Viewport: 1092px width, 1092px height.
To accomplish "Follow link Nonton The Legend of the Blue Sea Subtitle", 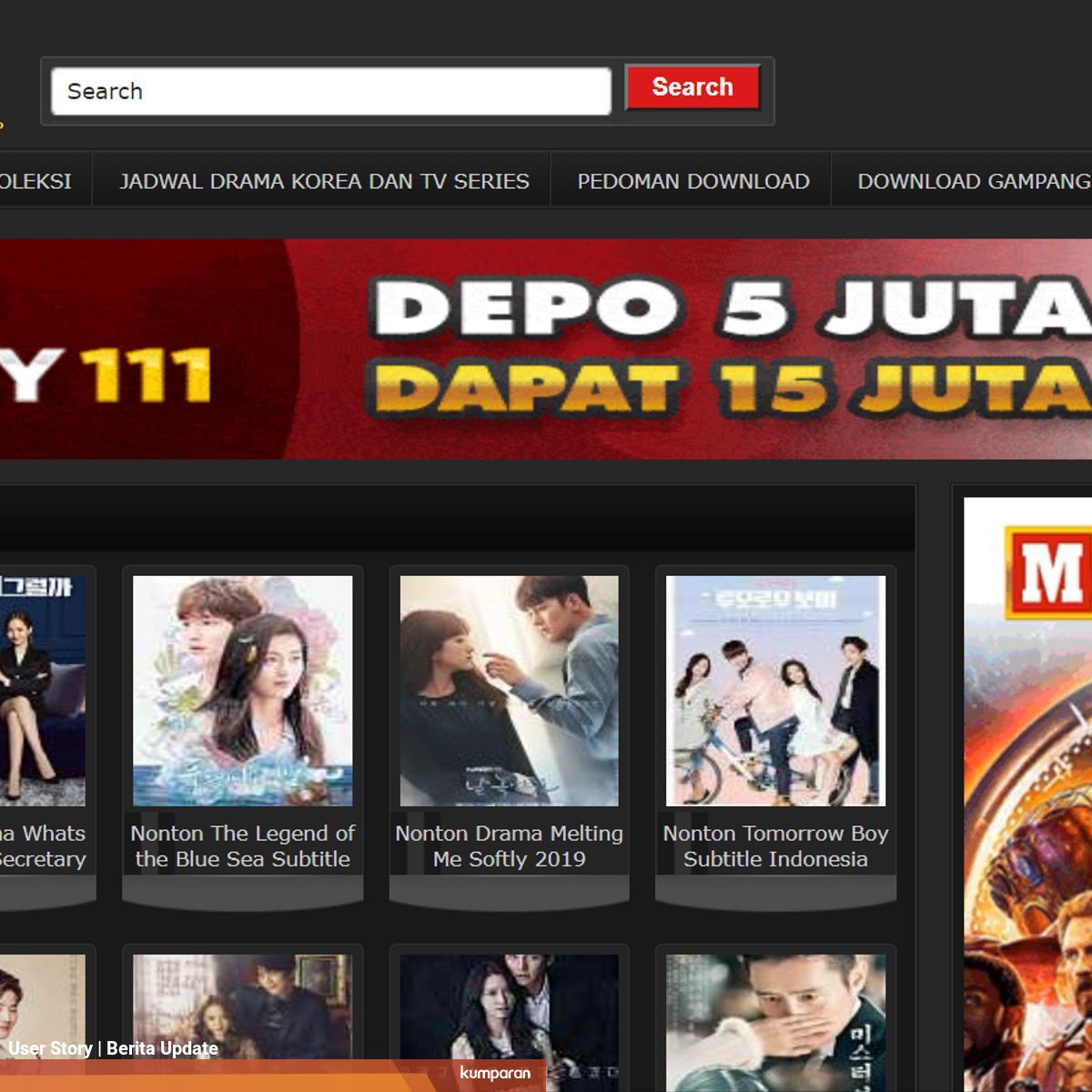I will pos(243,846).
